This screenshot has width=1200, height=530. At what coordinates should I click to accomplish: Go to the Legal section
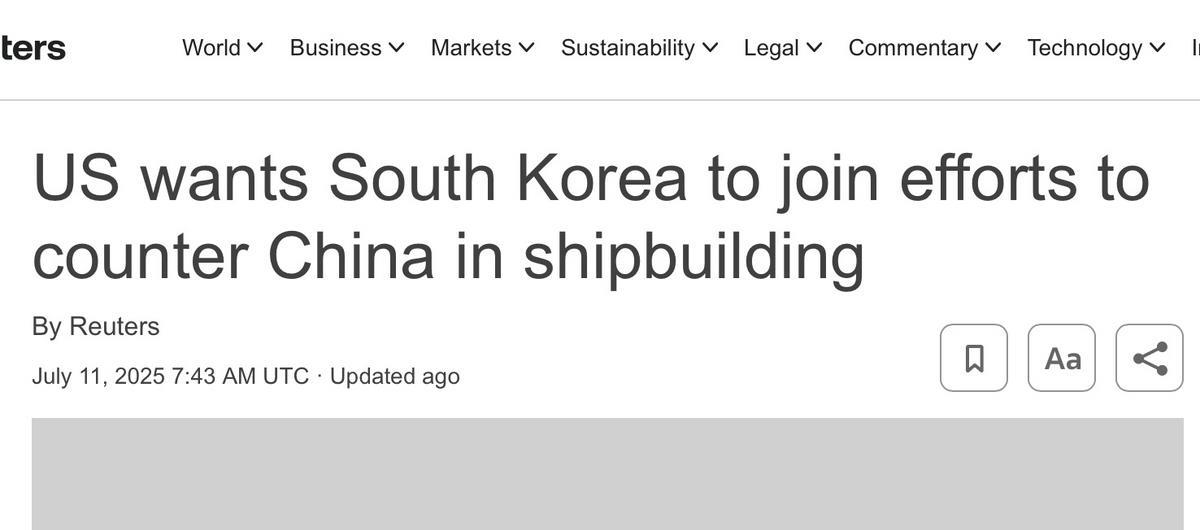pyautogui.click(x=772, y=48)
